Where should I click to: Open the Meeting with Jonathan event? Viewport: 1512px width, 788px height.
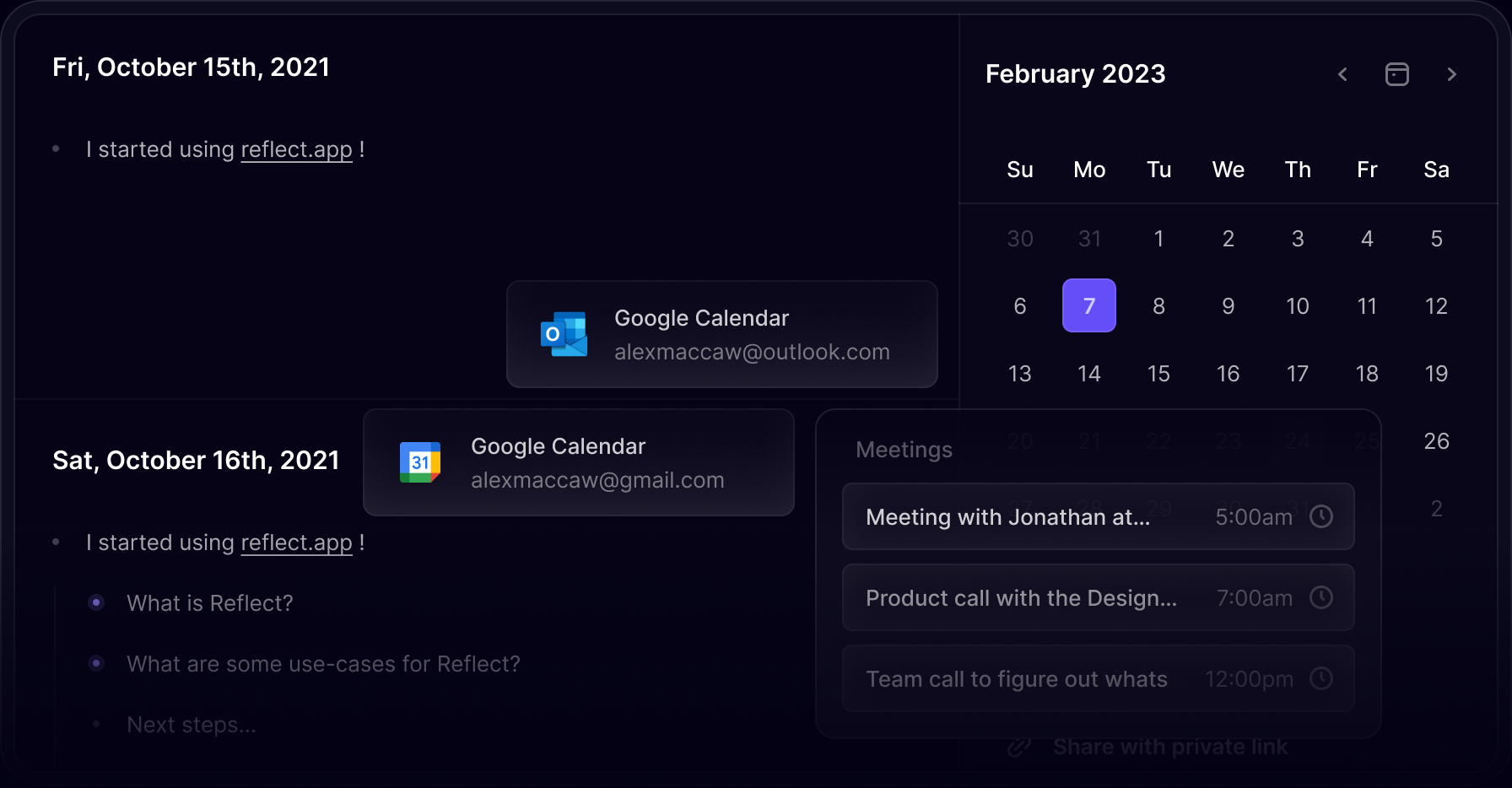(1007, 516)
